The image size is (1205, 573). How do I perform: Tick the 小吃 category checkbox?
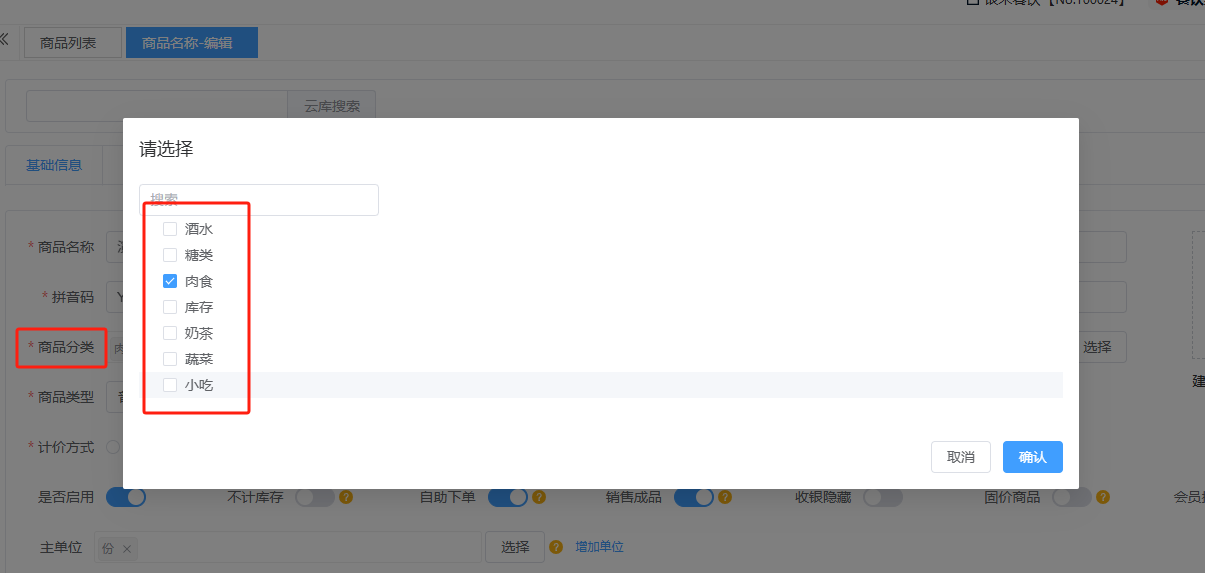tap(170, 385)
